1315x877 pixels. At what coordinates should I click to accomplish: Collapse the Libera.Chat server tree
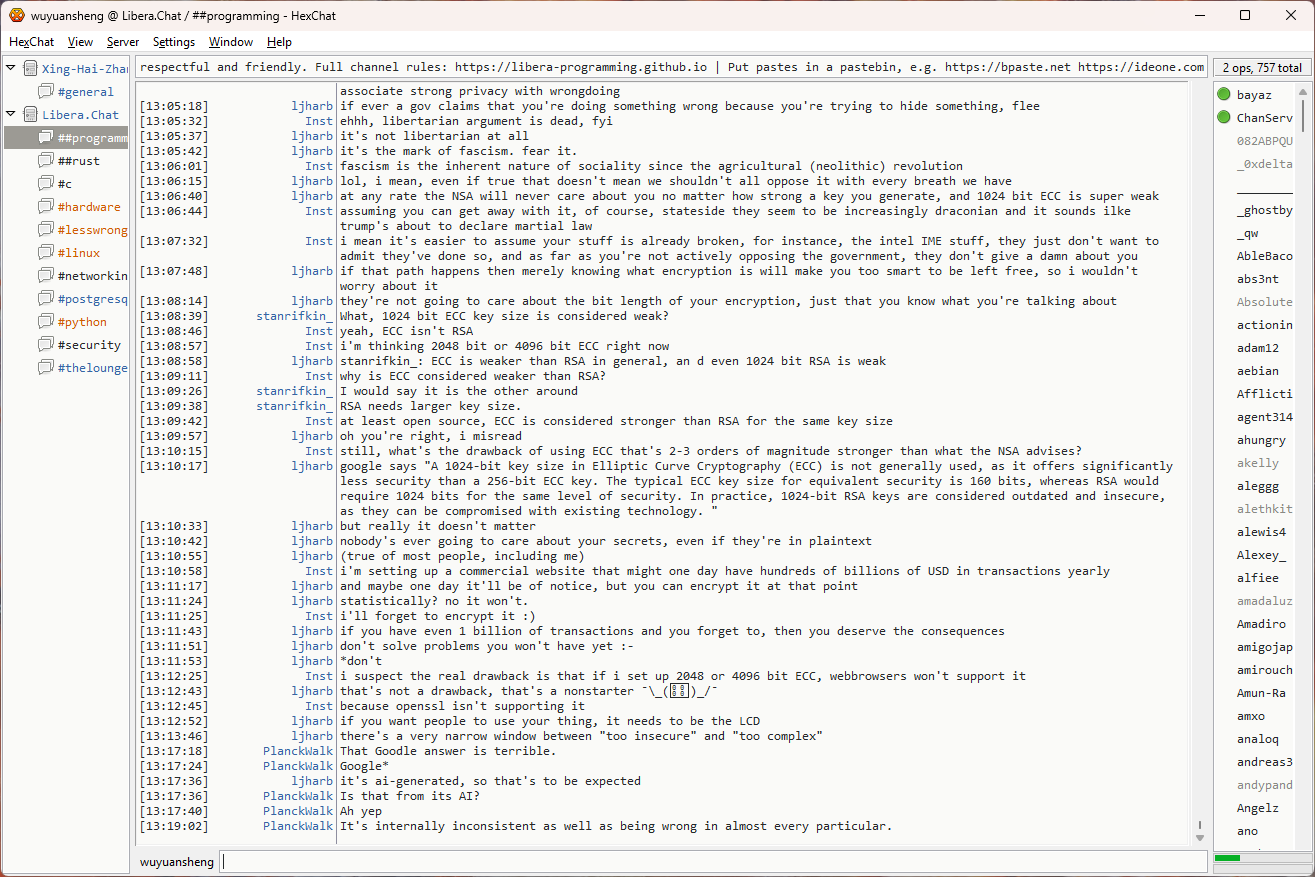tap(11, 115)
